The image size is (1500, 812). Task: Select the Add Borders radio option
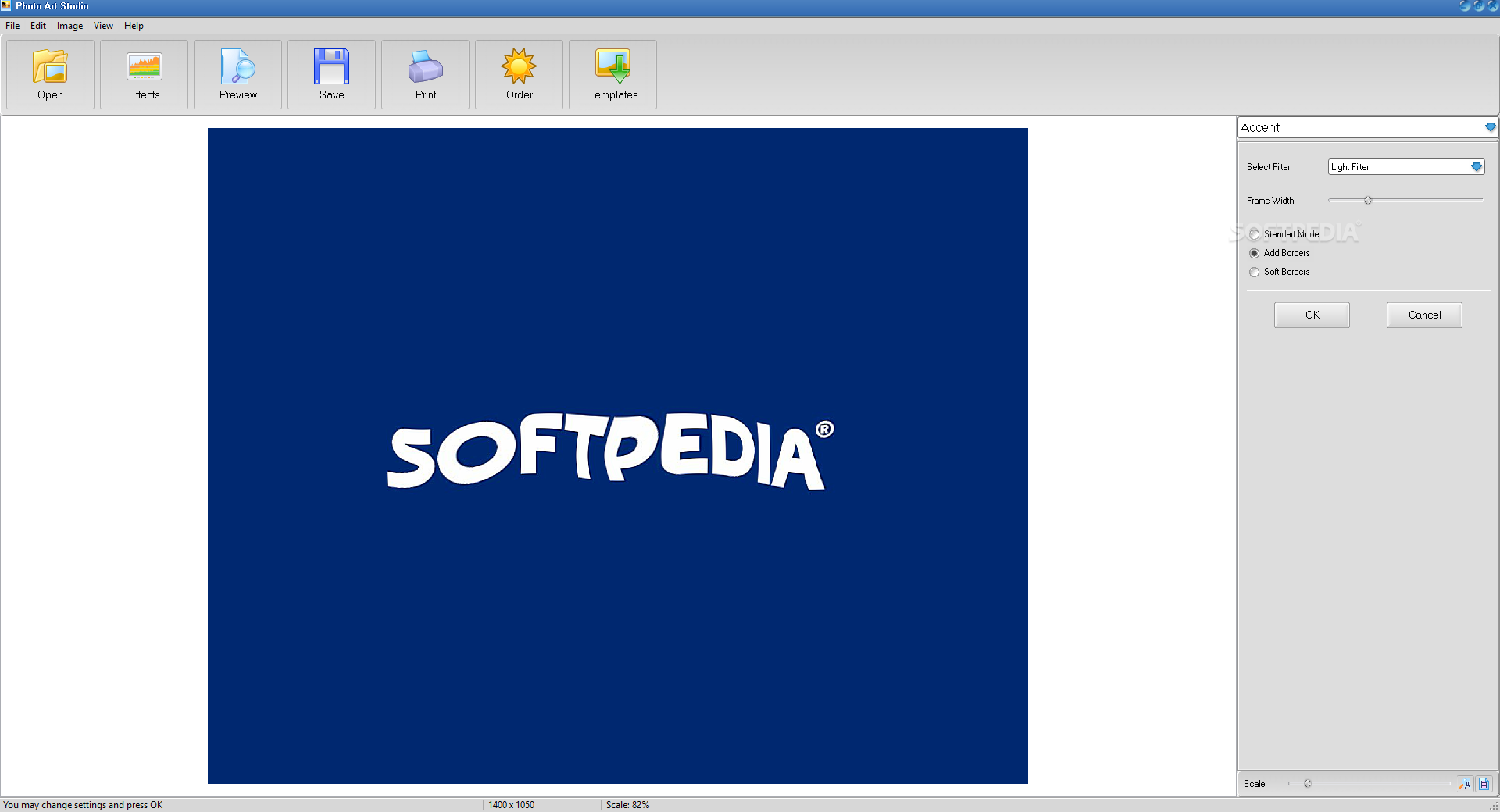(x=1254, y=253)
